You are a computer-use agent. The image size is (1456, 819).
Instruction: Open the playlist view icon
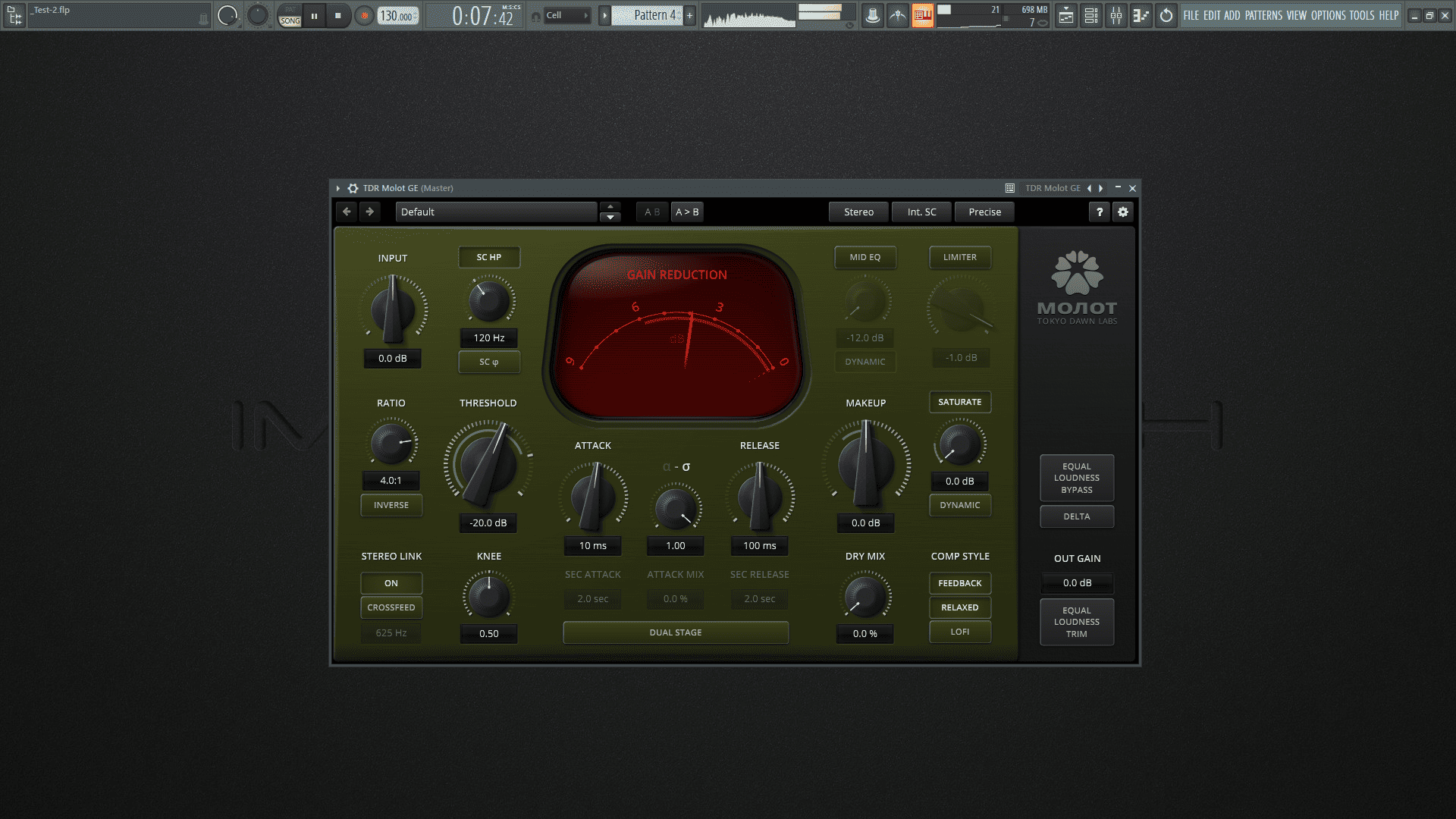pos(1066,15)
